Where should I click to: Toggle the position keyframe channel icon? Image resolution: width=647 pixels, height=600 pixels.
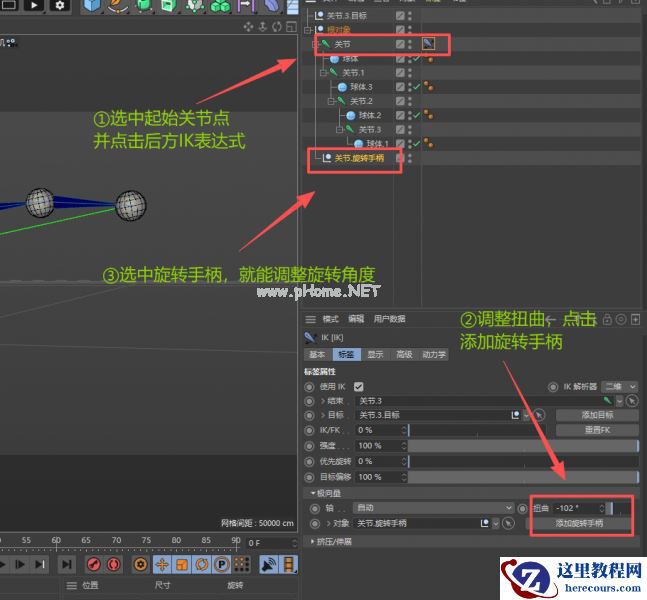162,564
